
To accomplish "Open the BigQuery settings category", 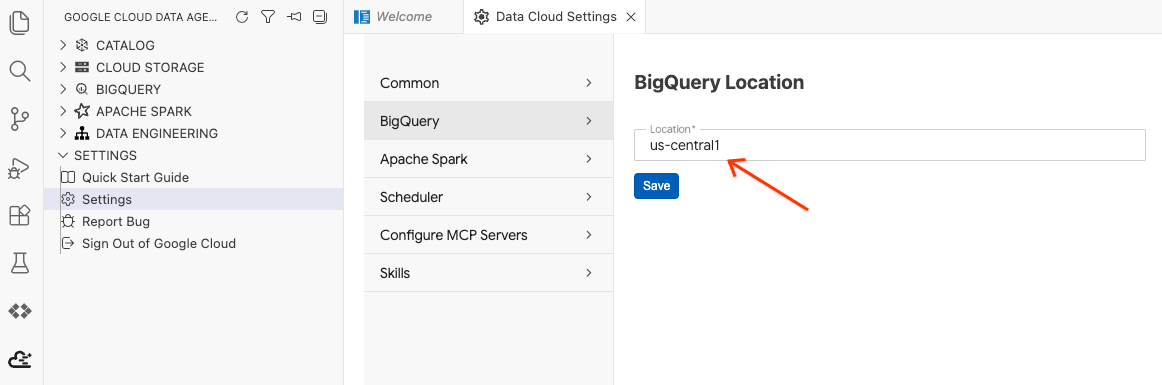I will point(489,121).
